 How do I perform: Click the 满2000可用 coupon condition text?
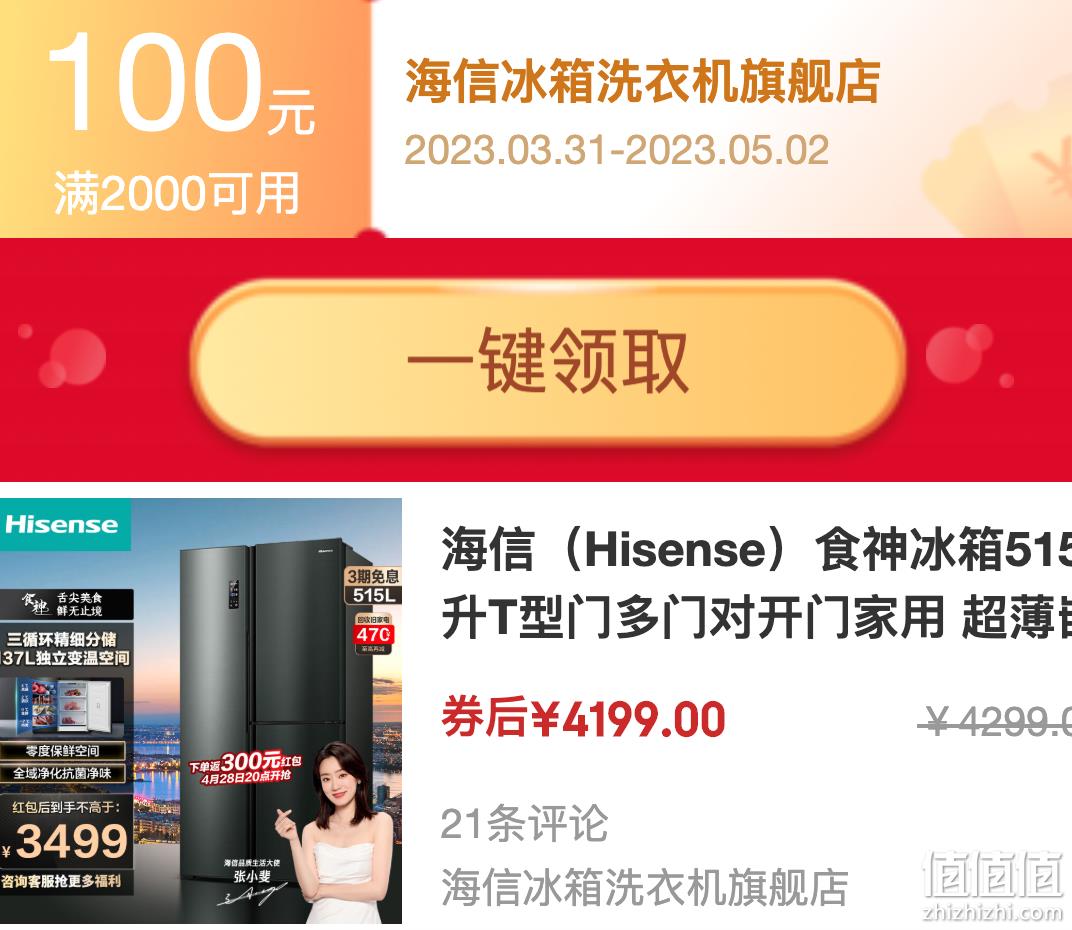(177, 193)
